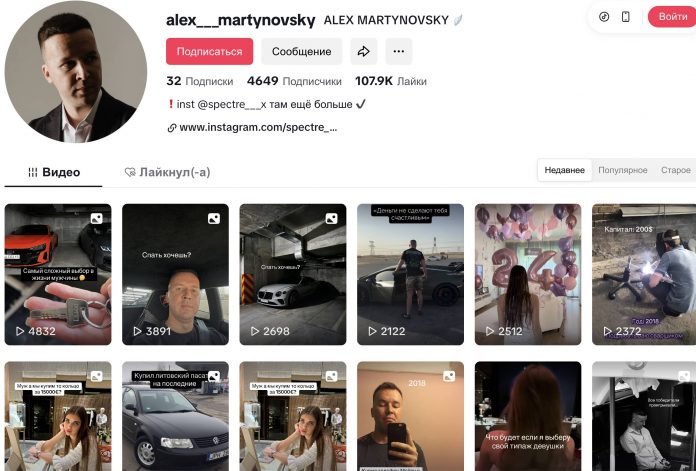Click the TikTok coin icon in header

click(x=604, y=17)
